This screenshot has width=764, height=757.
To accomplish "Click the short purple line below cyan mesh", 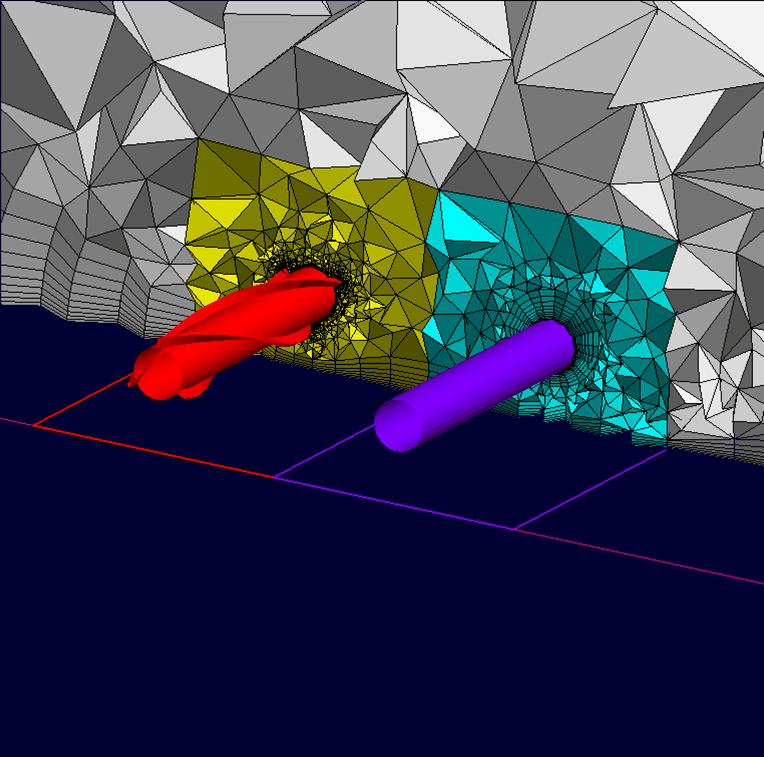I will [590, 489].
